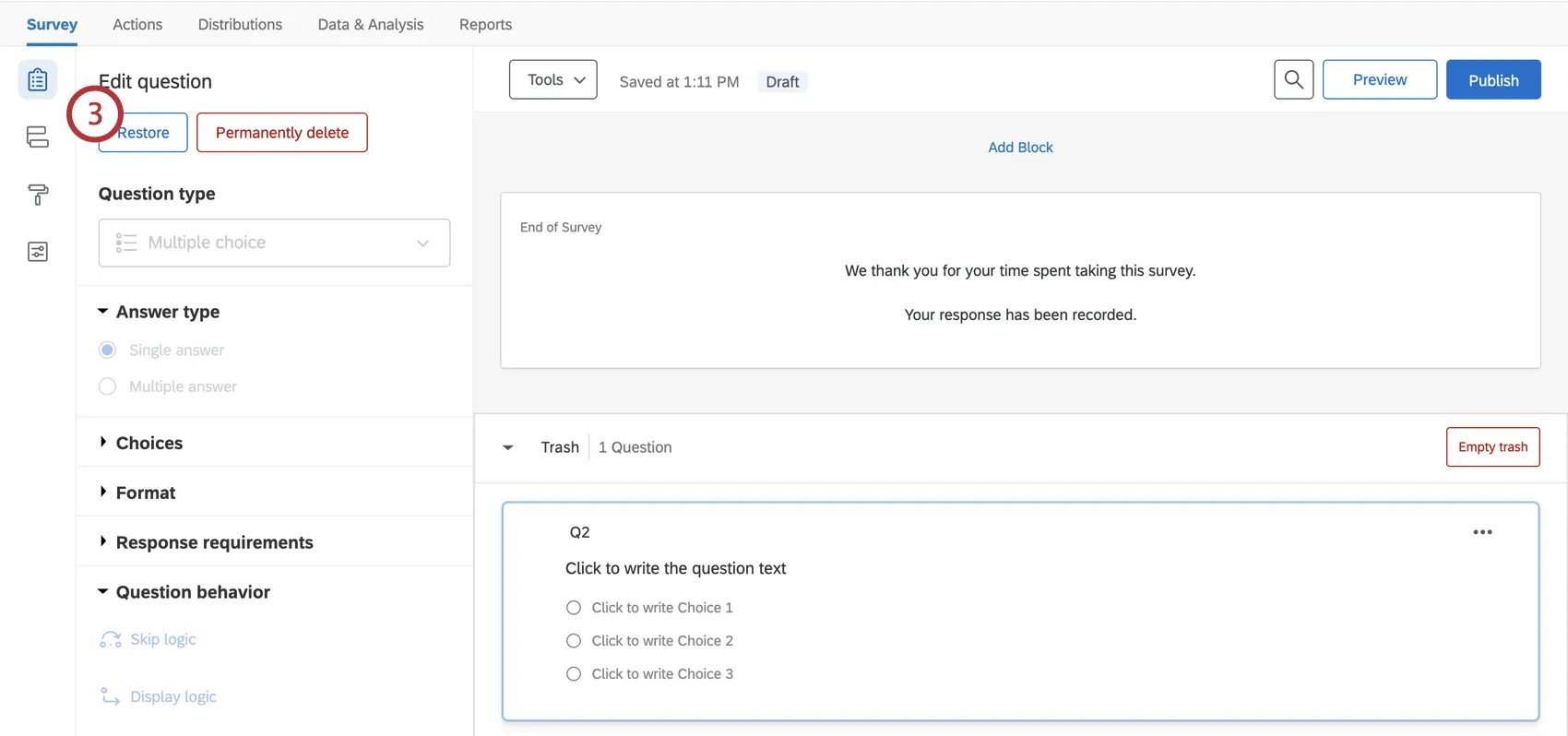This screenshot has width=1568, height=736.
Task: Switch to the Distributions tab
Action: [x=240, y=25]
